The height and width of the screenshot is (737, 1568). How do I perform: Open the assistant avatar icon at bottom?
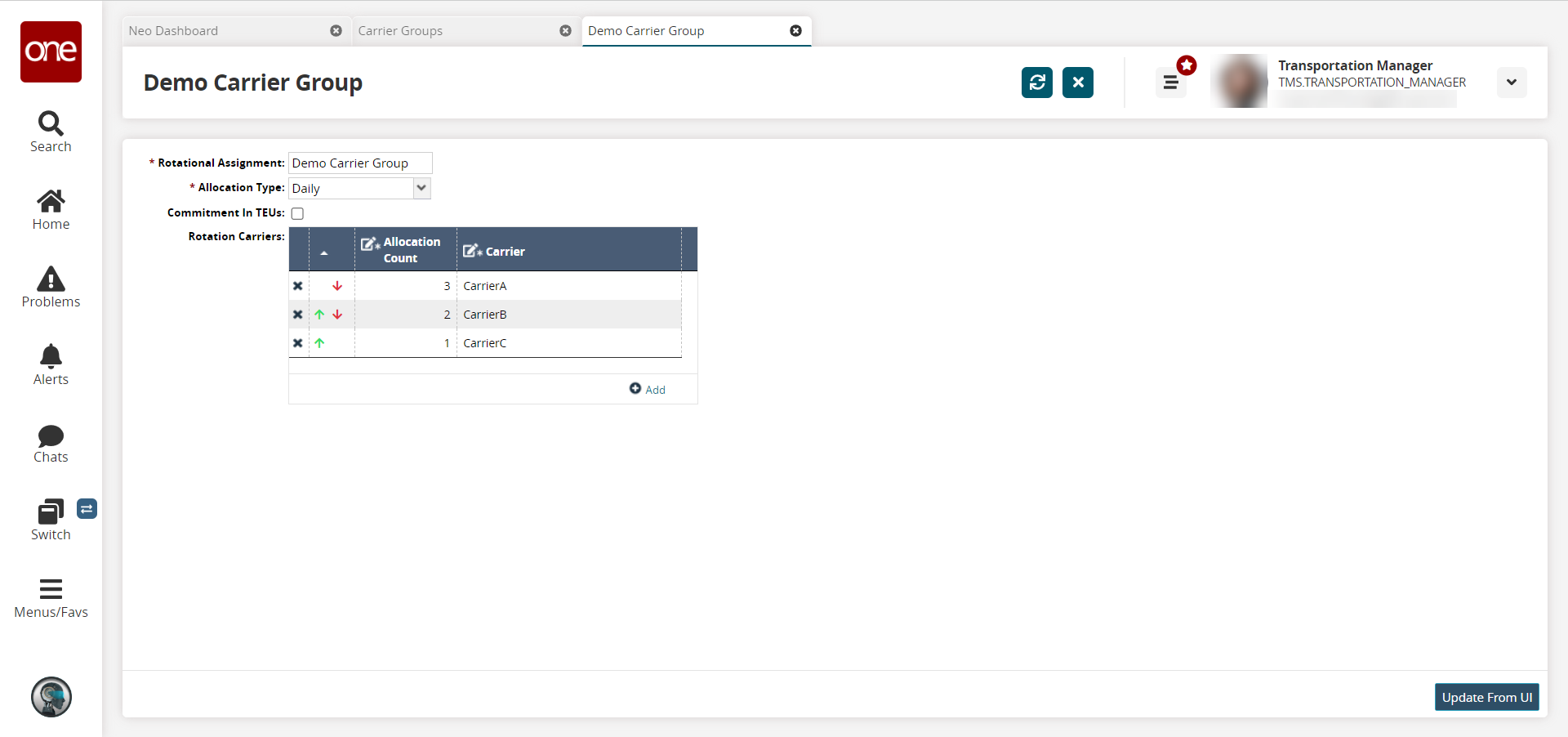point(51,697)
